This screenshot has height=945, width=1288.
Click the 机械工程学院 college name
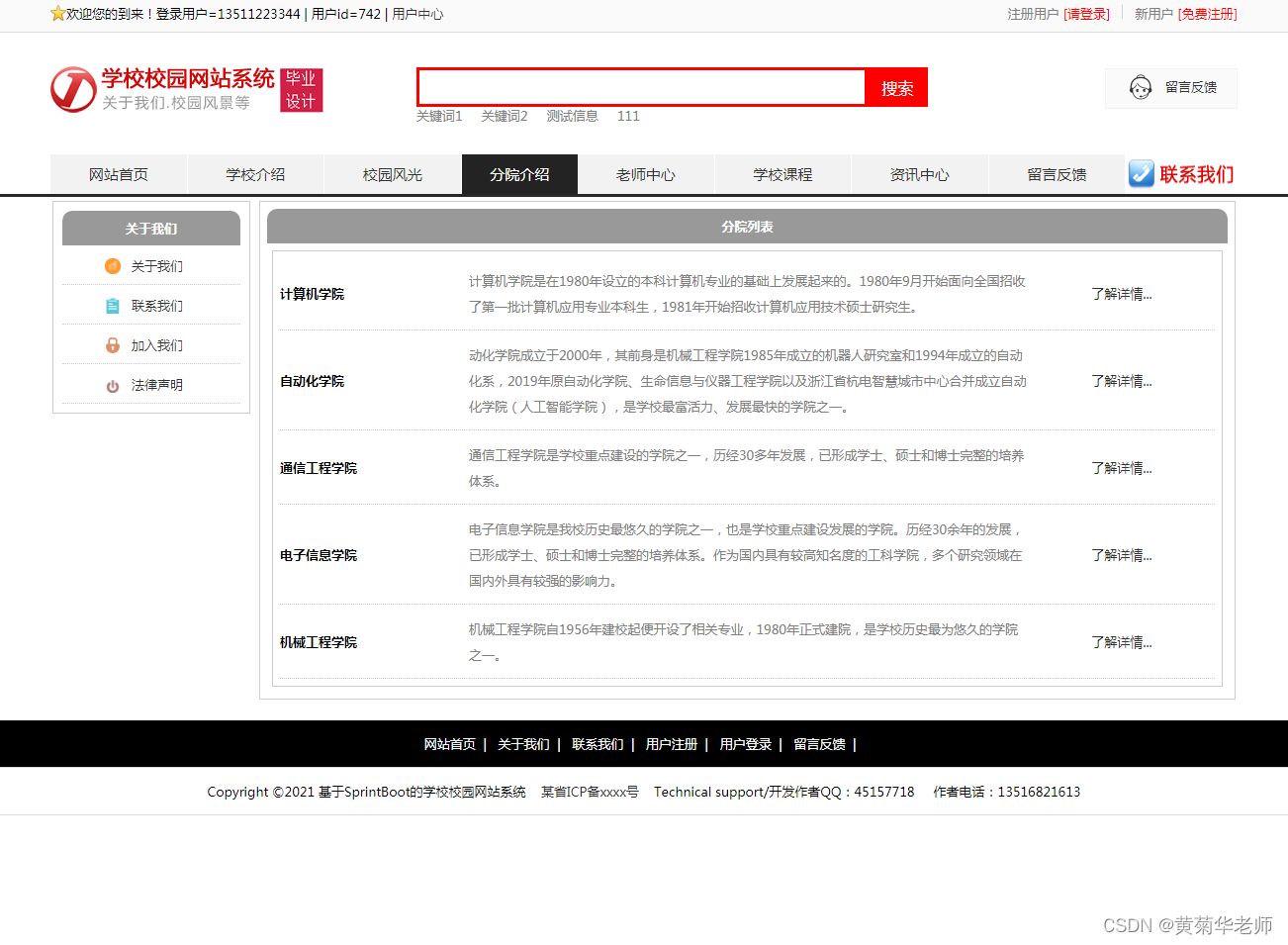coord(319,642)
